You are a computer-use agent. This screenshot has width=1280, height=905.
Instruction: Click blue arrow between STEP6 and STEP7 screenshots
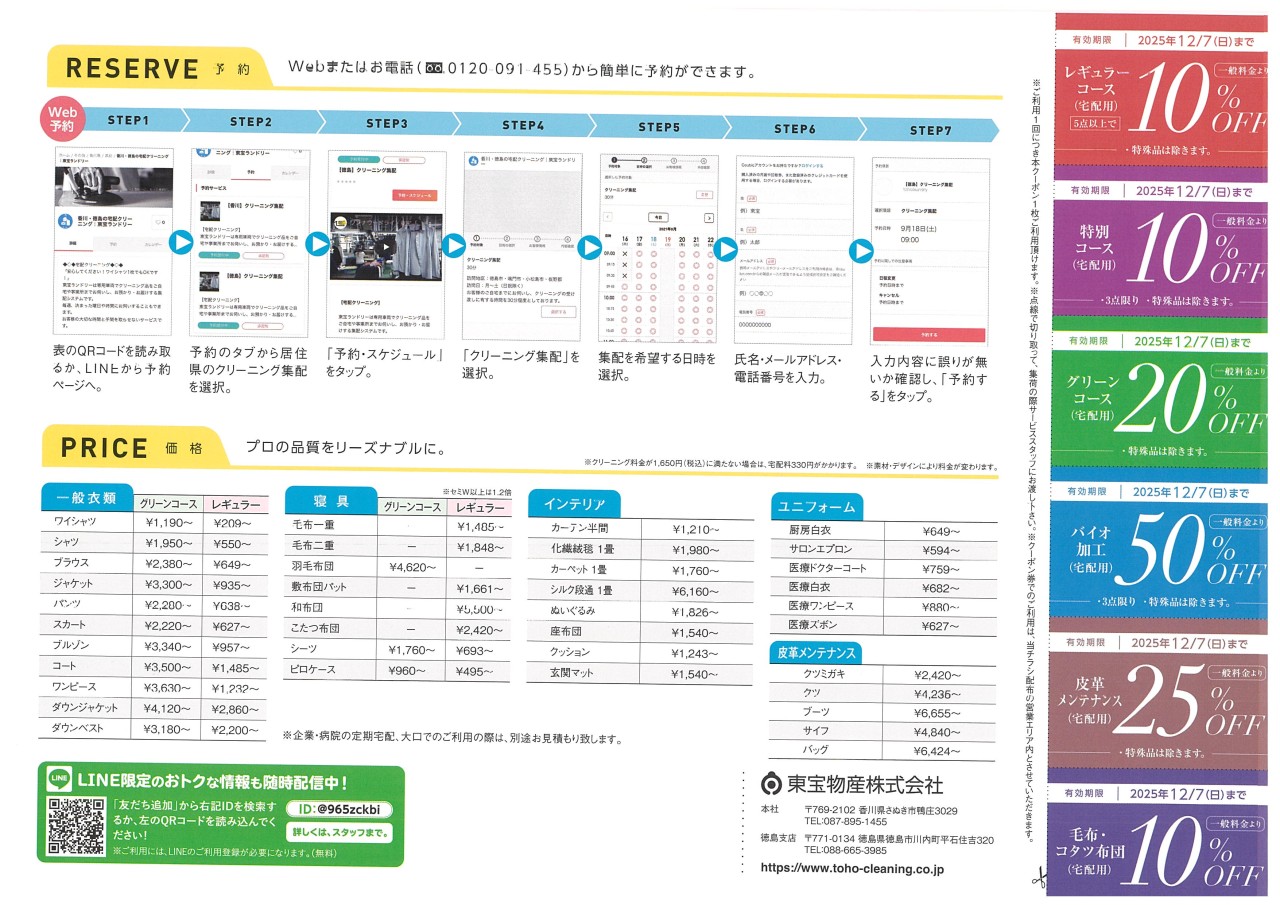861,250
